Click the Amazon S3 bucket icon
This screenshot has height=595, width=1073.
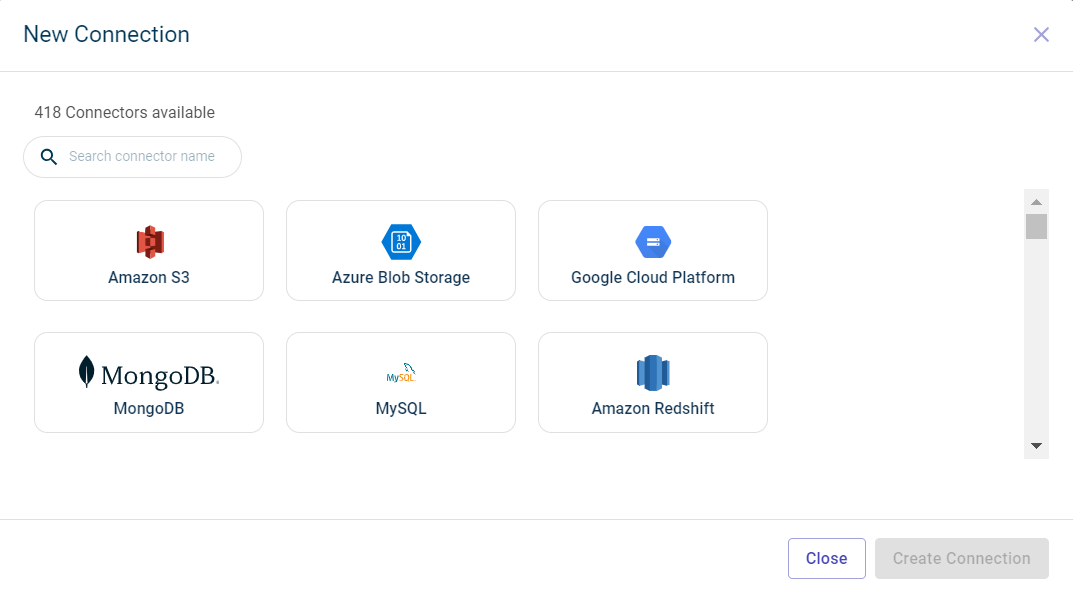[x=149, y=241]
